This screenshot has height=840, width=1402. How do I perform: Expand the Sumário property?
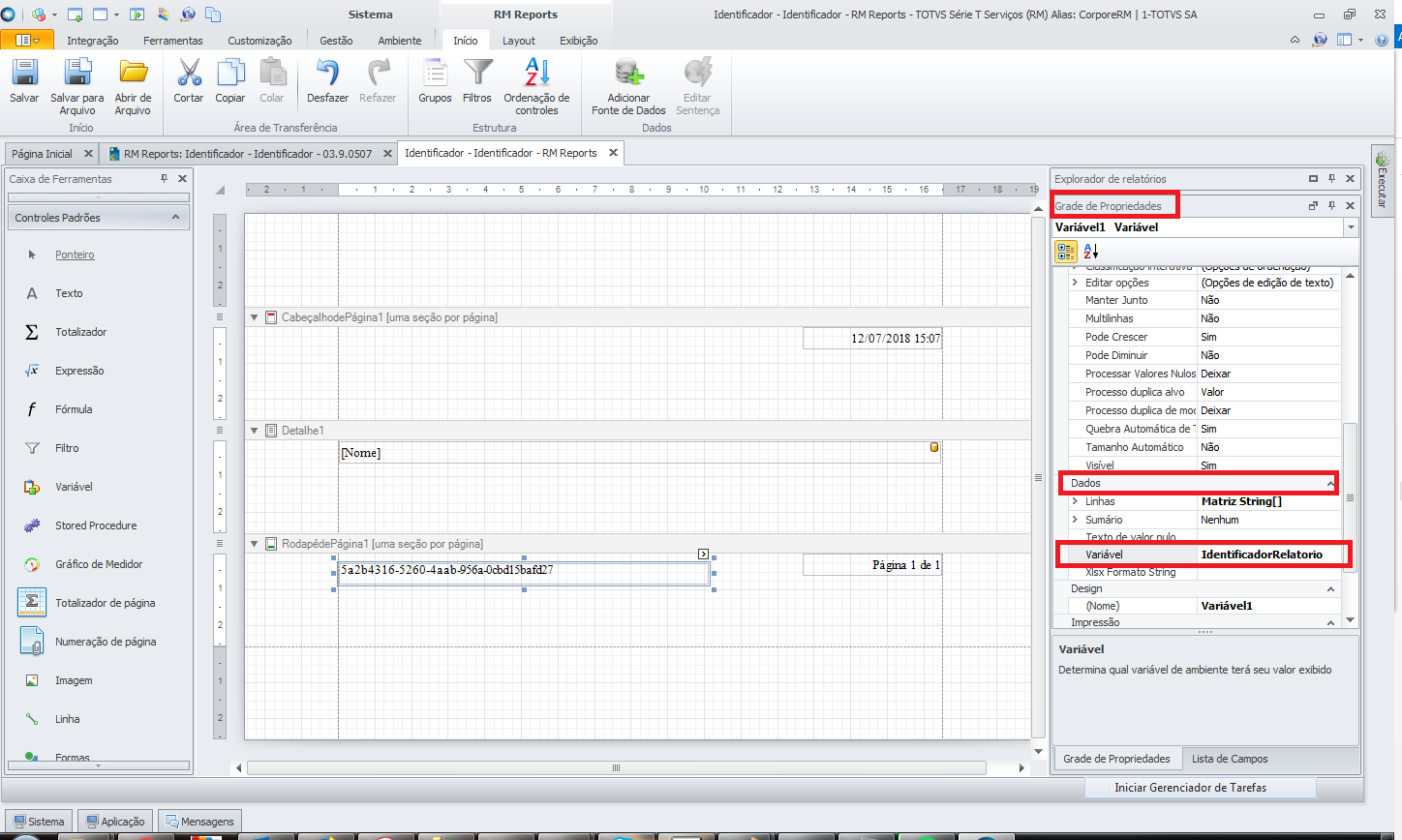[1075, 520]
